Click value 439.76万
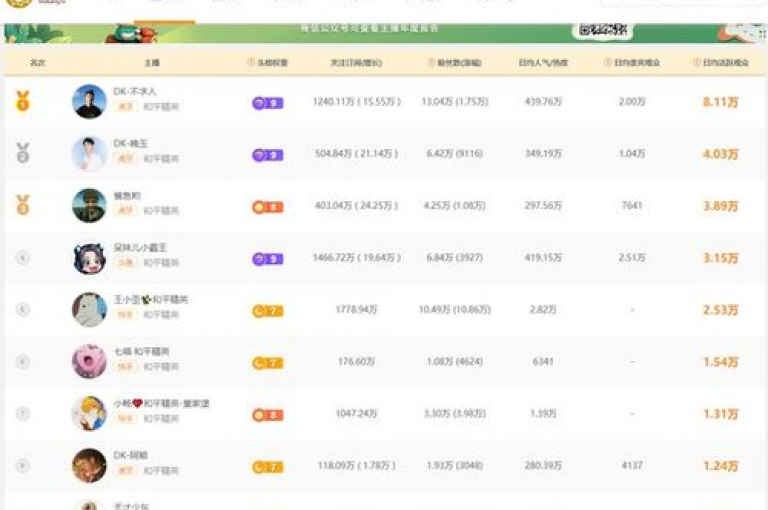Screen dimensions: 768x510 click(x=543, y=101)
